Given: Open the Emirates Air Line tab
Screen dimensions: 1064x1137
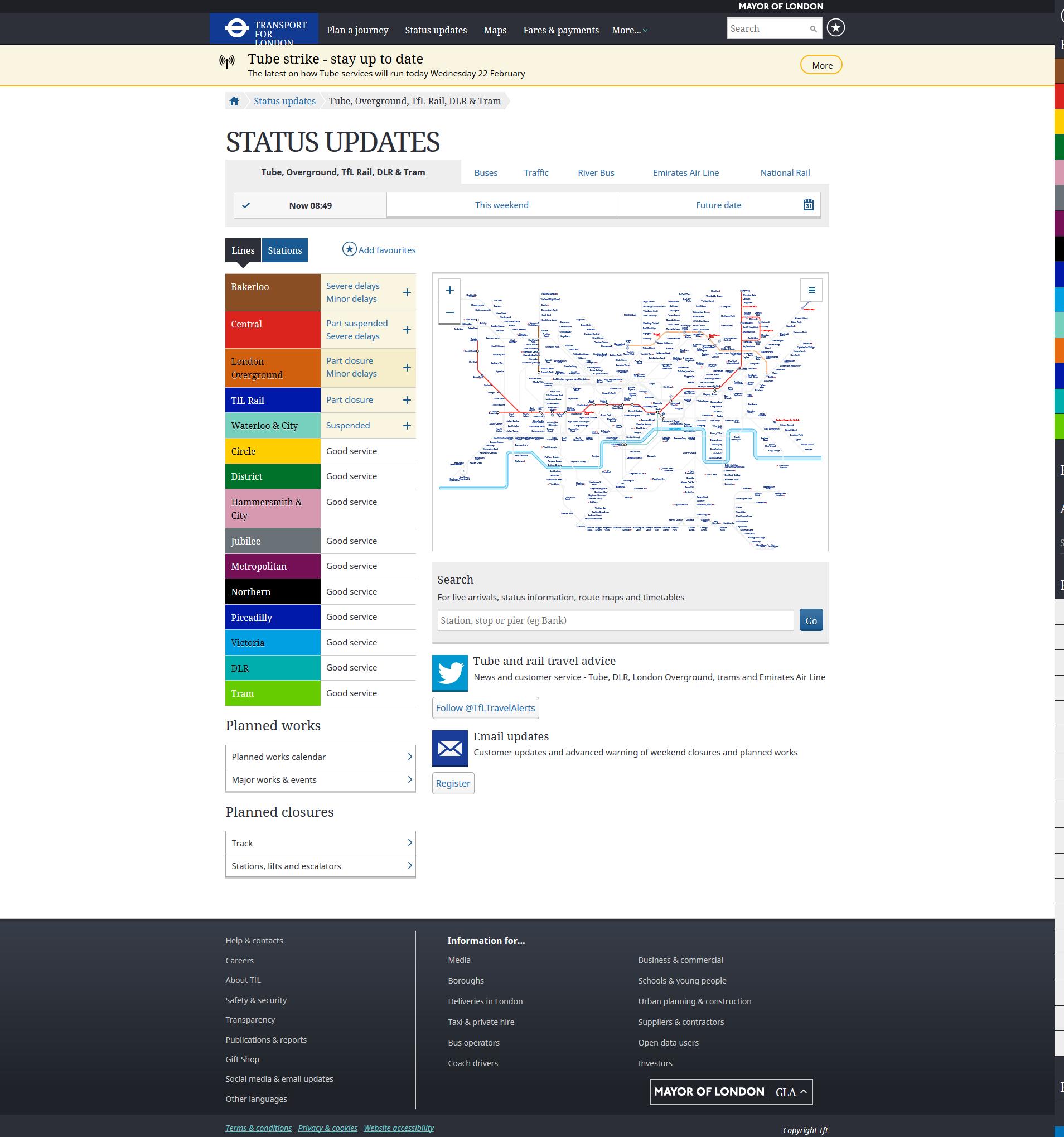Looking at the screenshot, I should [x=685, y=173].
